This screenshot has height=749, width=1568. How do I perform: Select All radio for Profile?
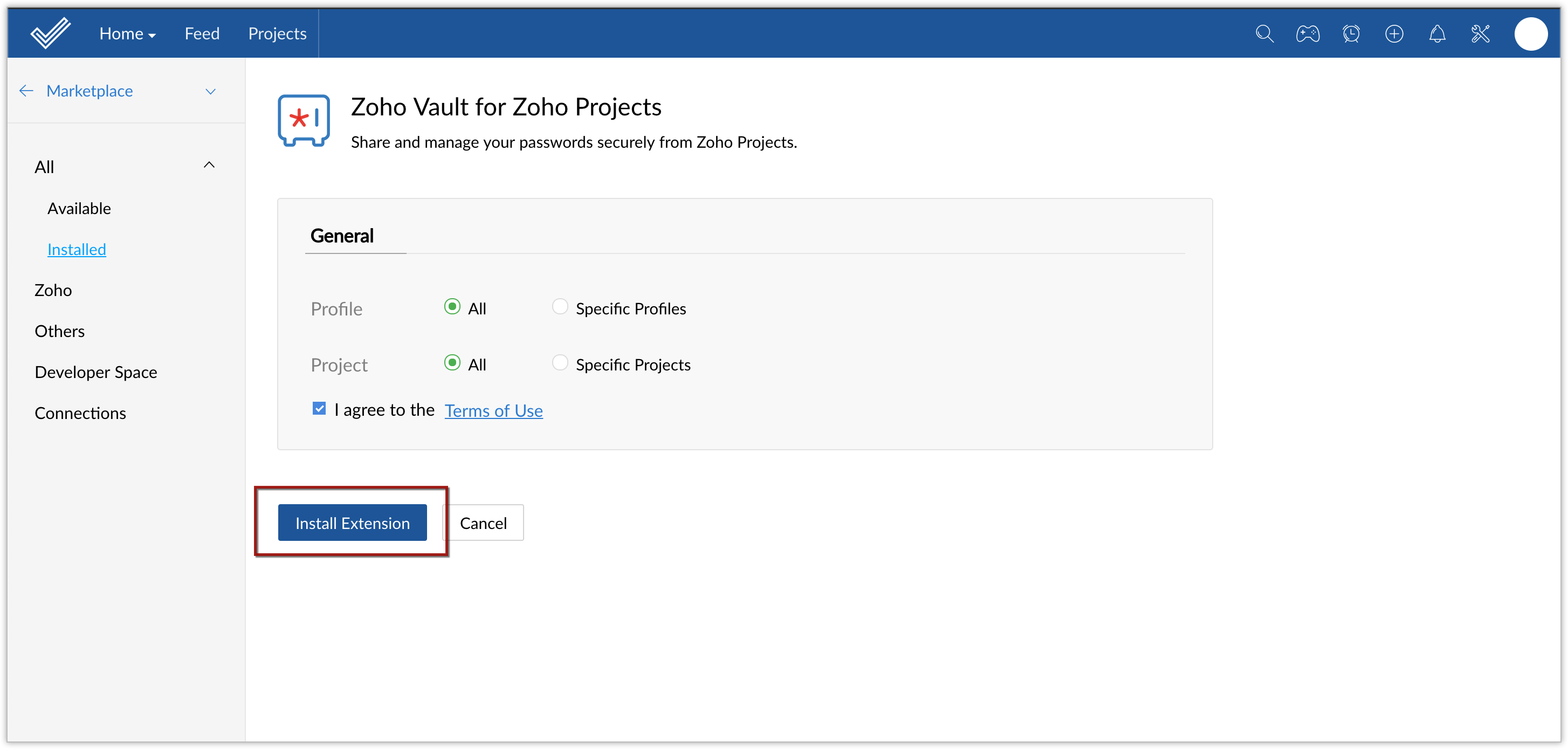coord(452,306)
